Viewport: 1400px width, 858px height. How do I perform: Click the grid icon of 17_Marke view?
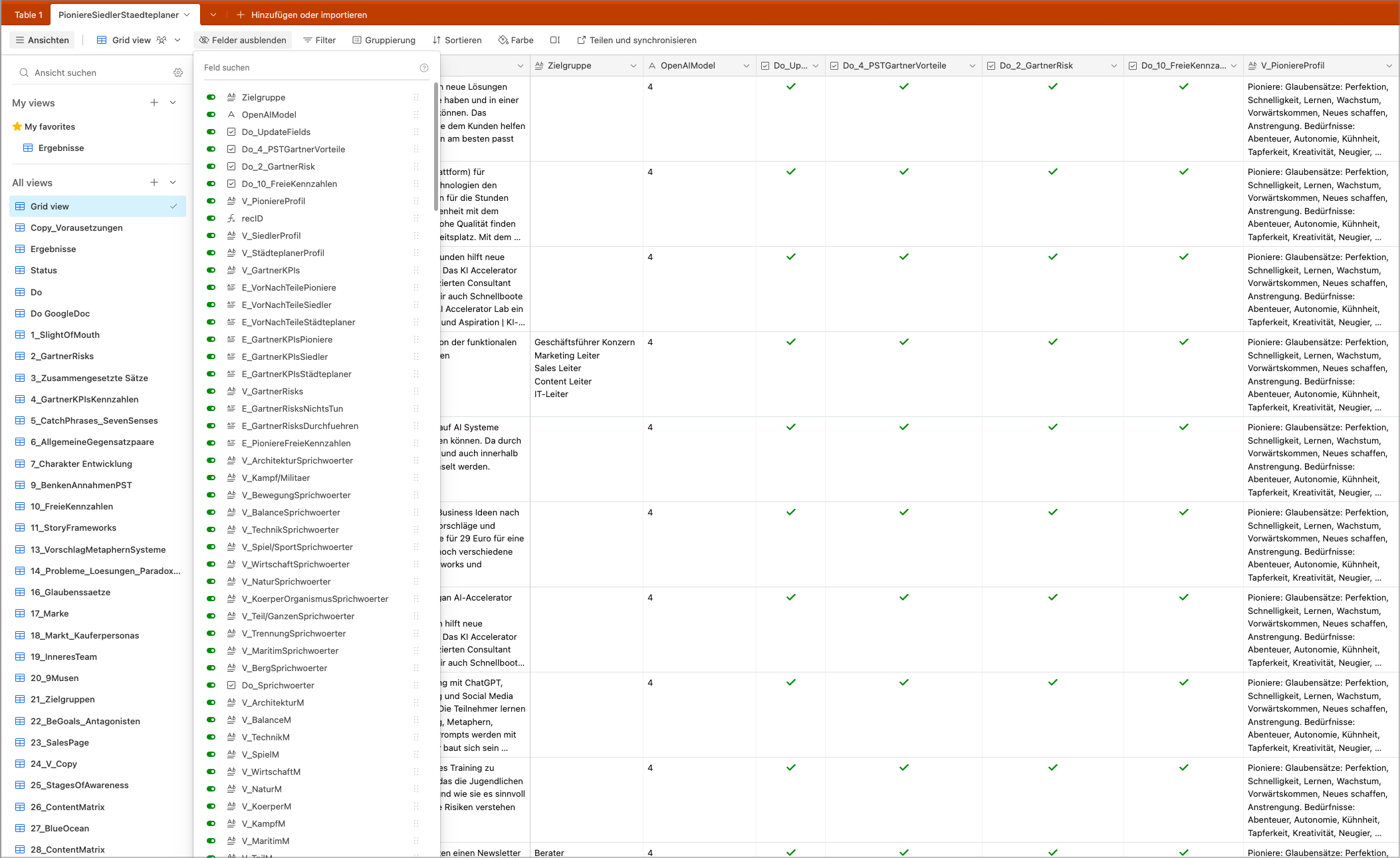20,613
